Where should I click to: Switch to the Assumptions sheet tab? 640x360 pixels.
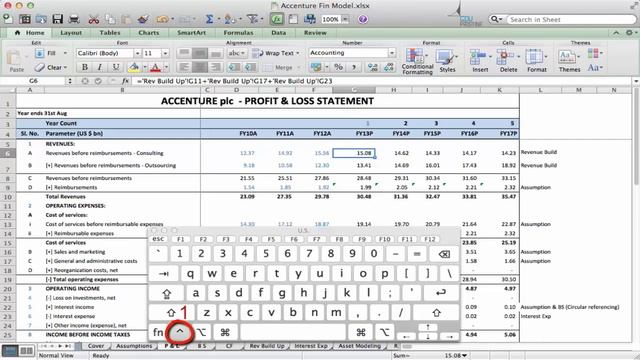pyautogui.click(x=134, y=346)
